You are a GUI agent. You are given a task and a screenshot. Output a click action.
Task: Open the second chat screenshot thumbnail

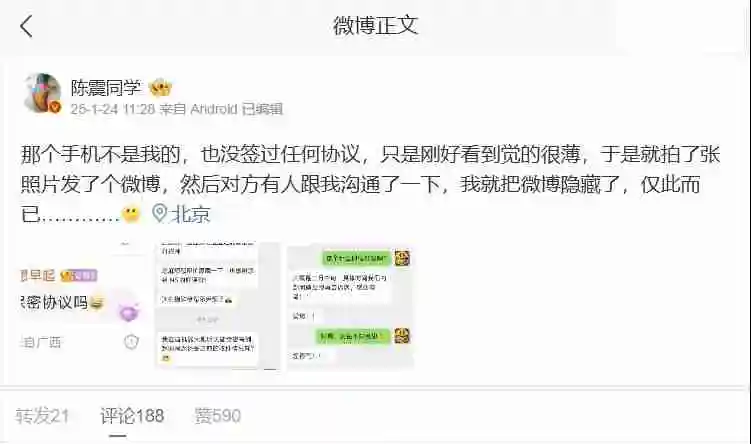pos(217,306)
